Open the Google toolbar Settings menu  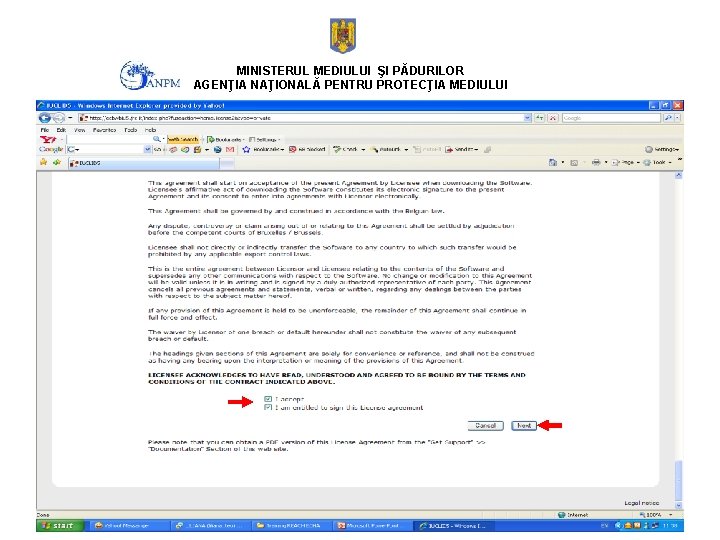click(x=662, y=149)
